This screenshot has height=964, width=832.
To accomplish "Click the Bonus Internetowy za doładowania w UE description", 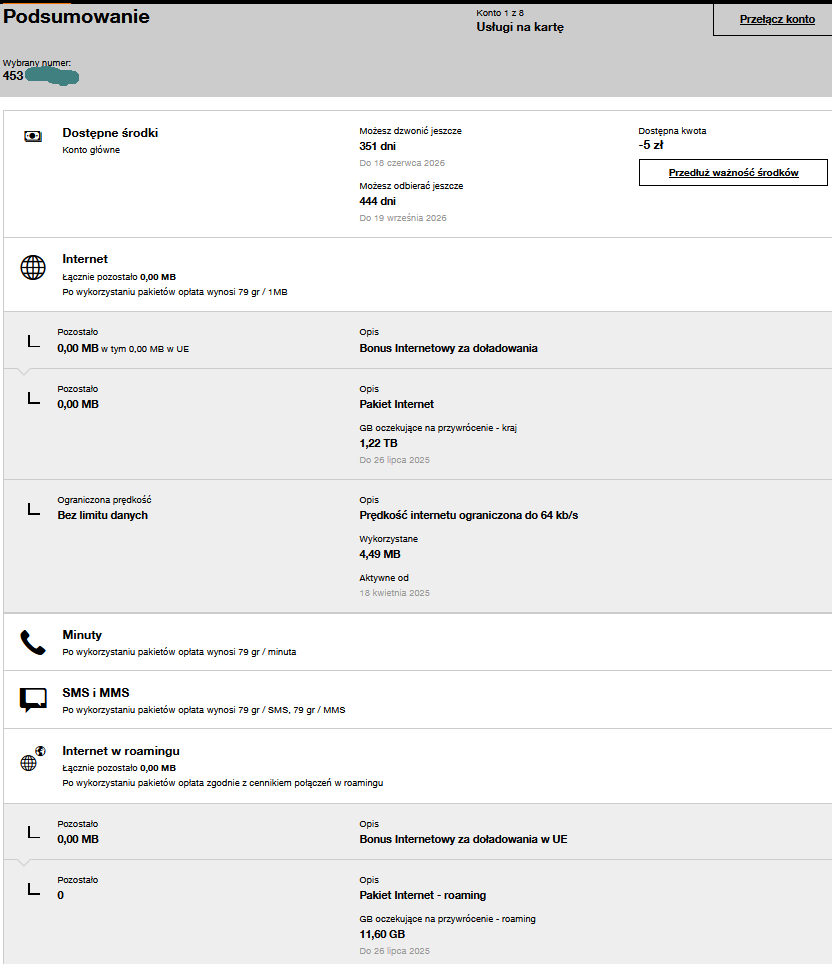I will (463, 839).
